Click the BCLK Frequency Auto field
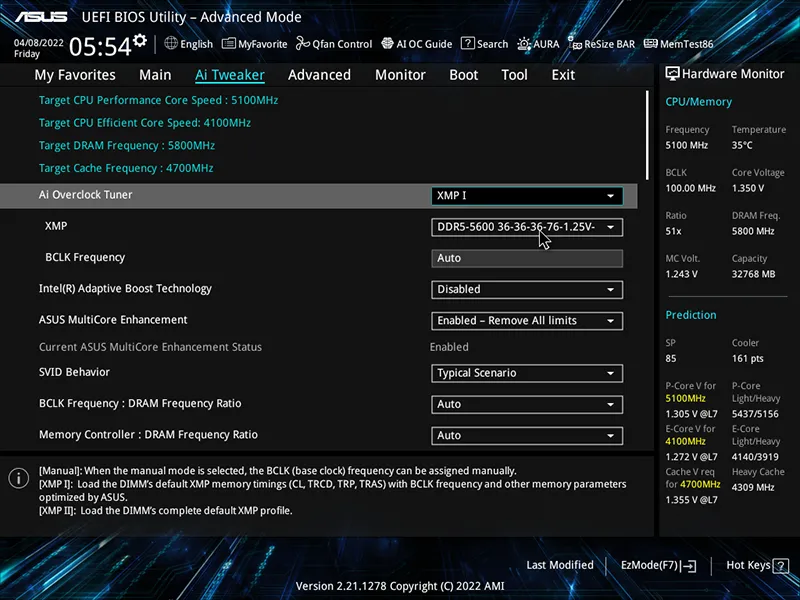This screenshot has width=800, height=600. tap(527, 258)
